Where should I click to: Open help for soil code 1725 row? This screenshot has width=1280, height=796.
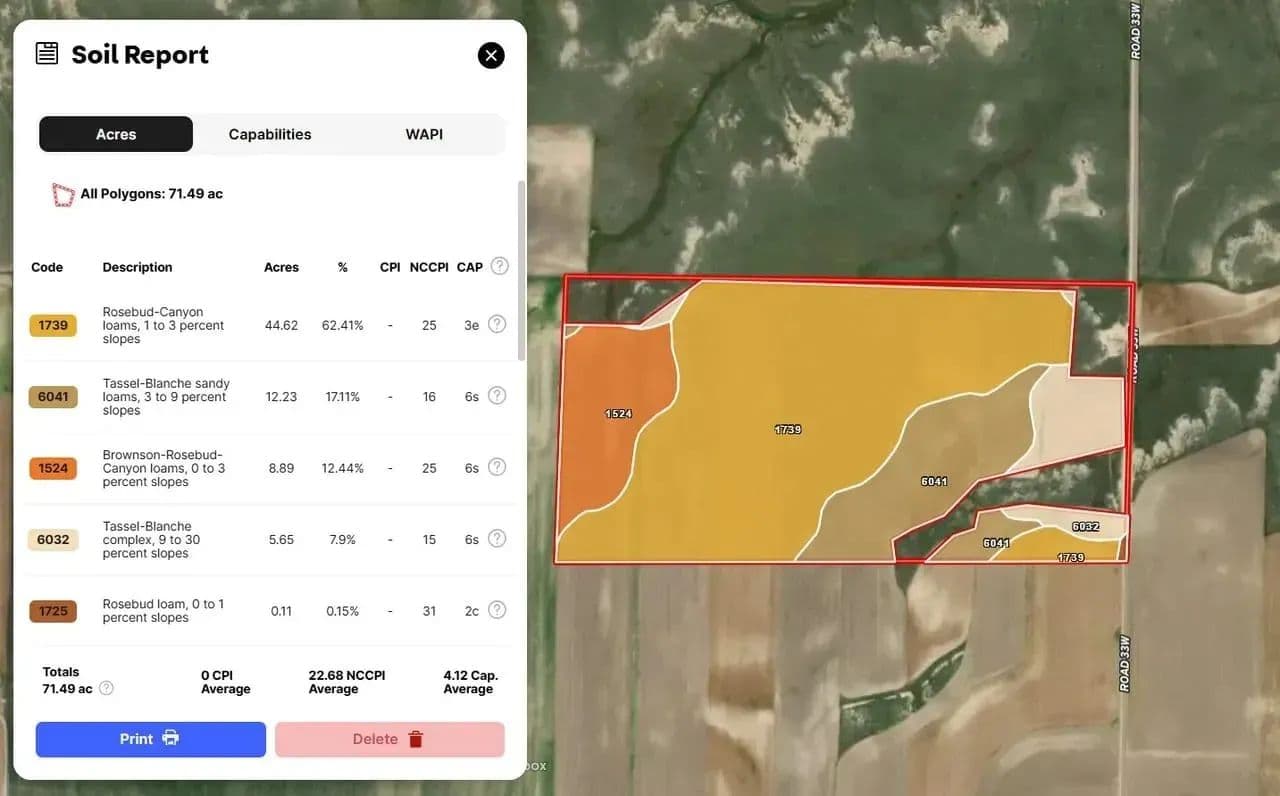[x=497, y=610]
